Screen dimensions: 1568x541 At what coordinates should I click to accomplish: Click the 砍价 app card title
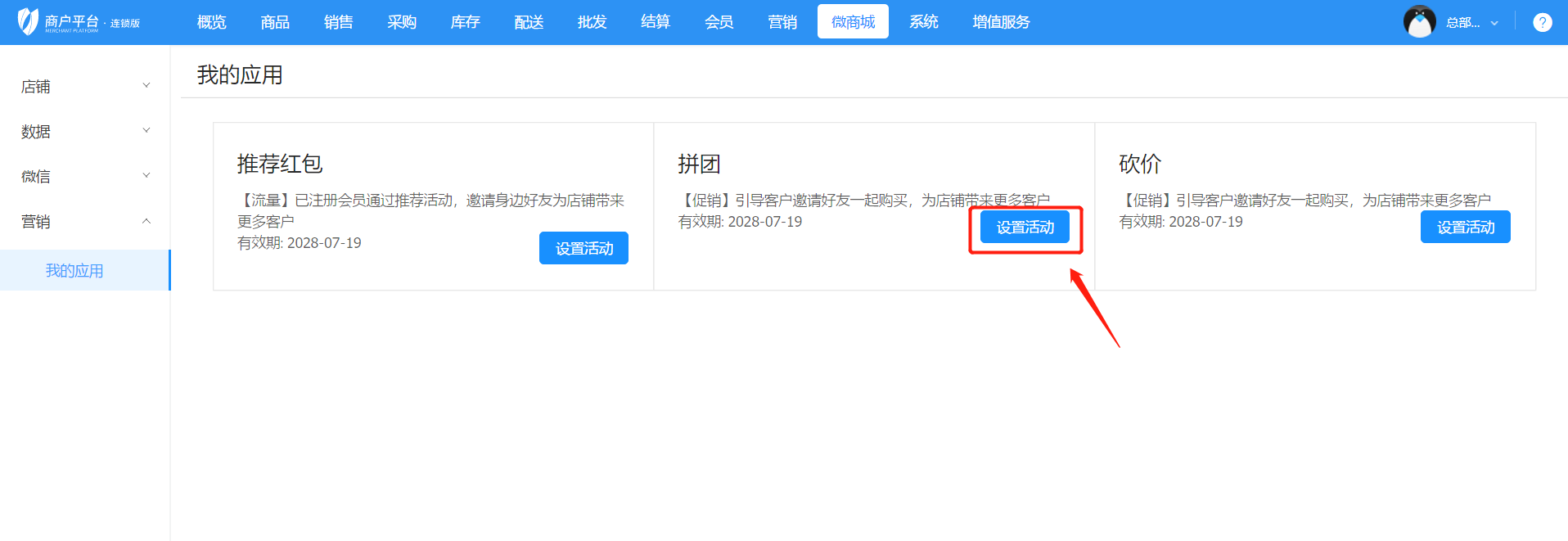point(1140,164)
